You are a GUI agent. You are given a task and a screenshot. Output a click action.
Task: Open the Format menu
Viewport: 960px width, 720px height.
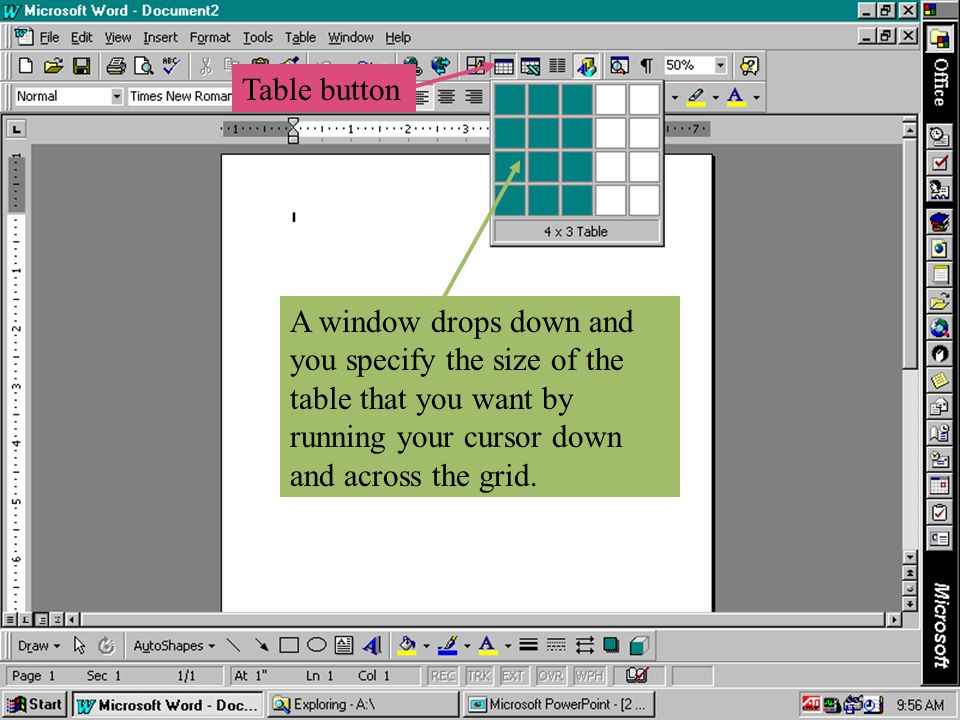pyautogui.click(x=210, y=37)
